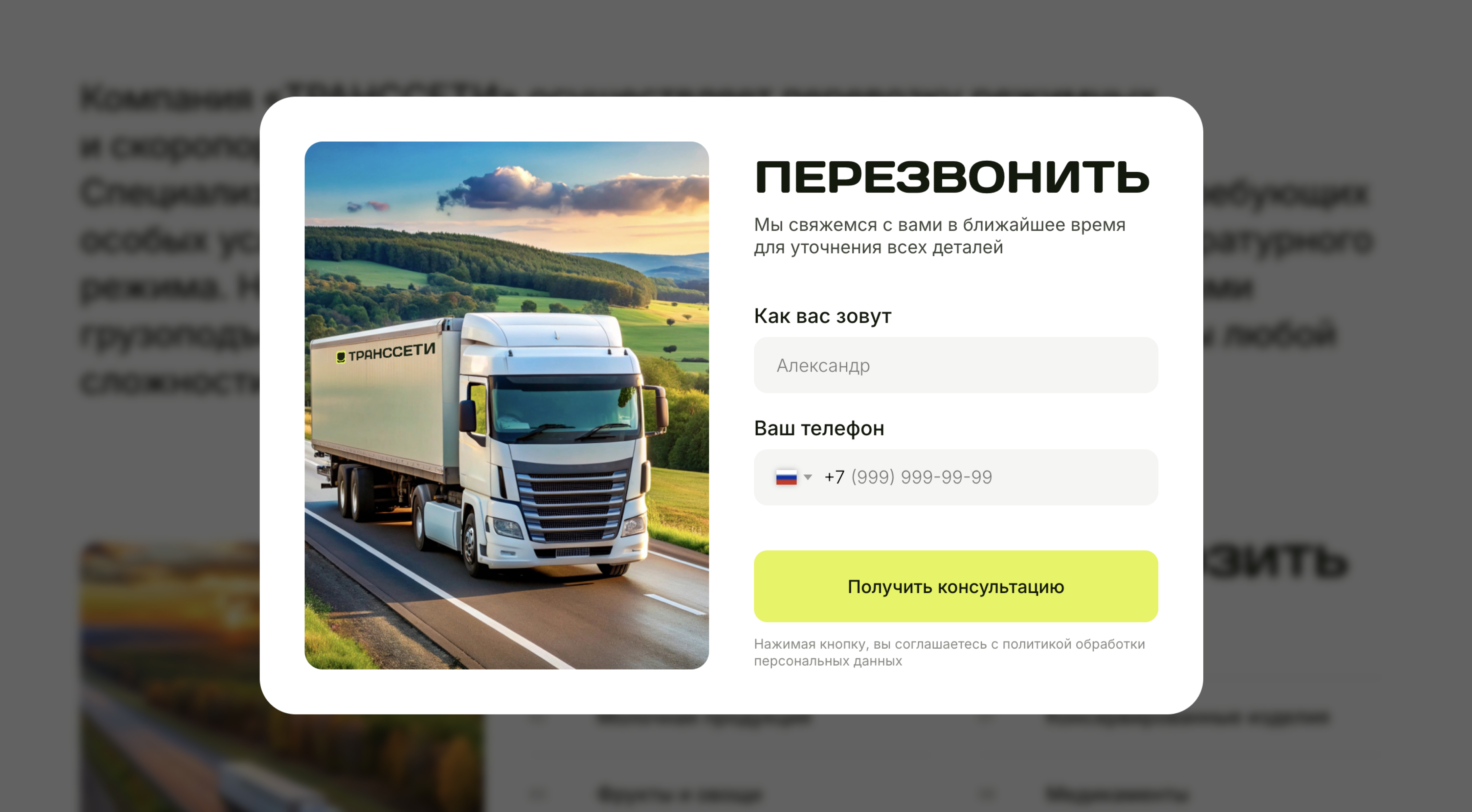Screen dimensions: 1472x812
Task: Click the Как вас зовут label
Action: [x=822, y=316]
